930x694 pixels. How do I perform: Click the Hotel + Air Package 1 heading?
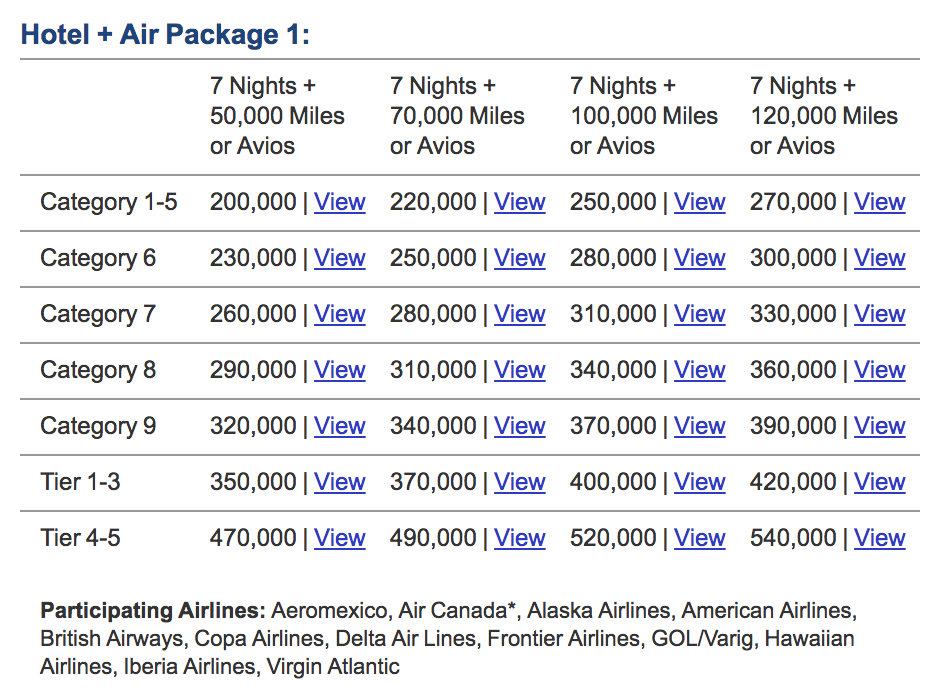(x=165, y=35)
